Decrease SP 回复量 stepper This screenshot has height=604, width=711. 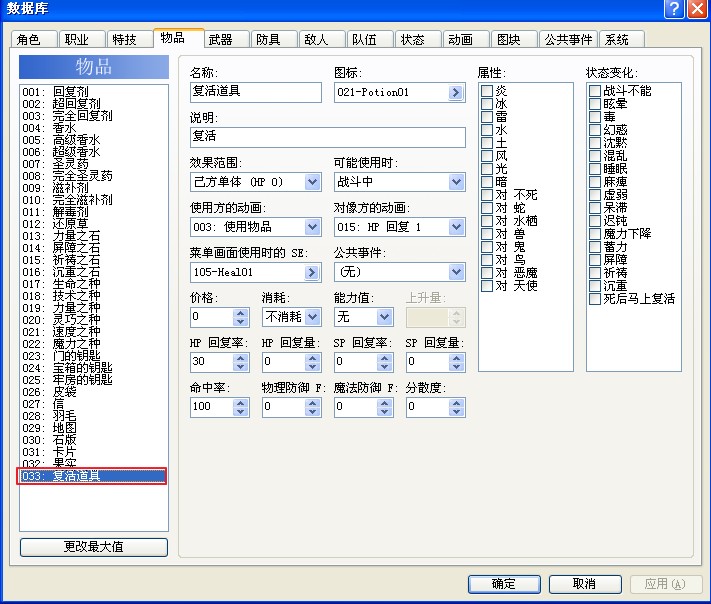[457, 366]
